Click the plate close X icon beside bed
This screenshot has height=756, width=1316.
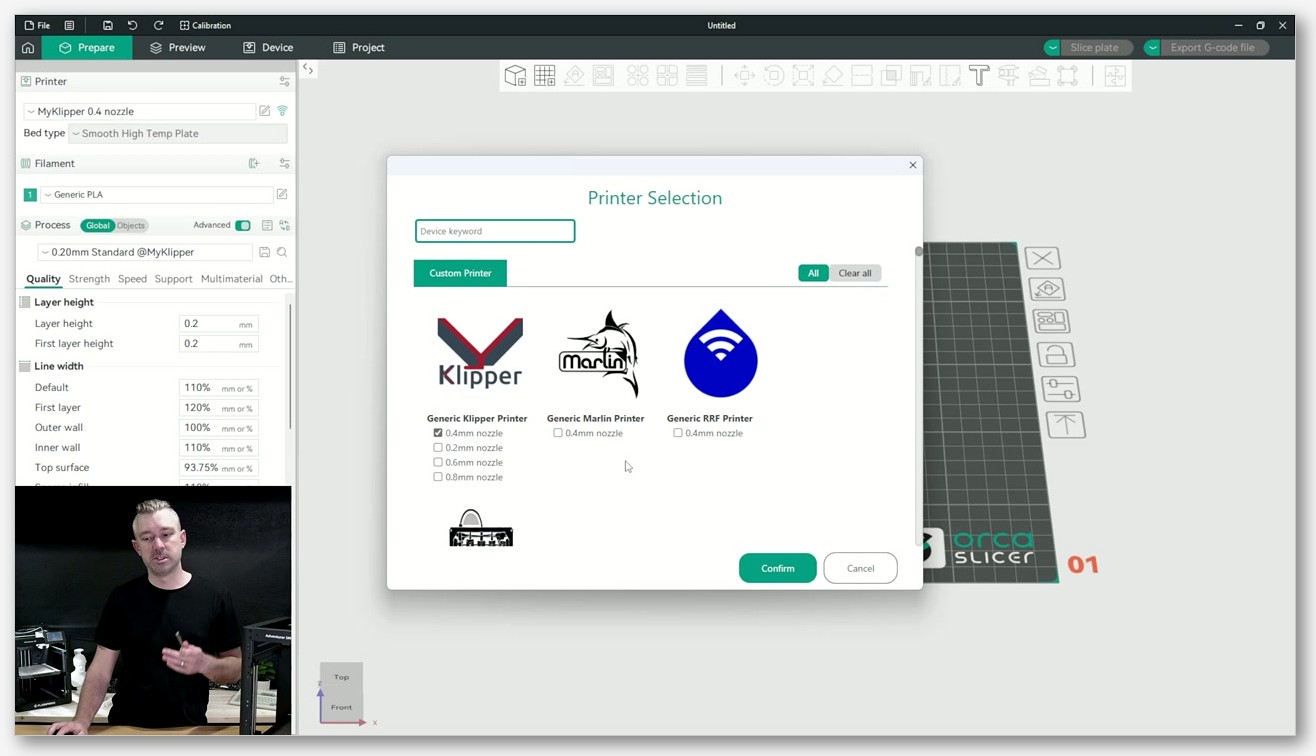pos(1042,258)
